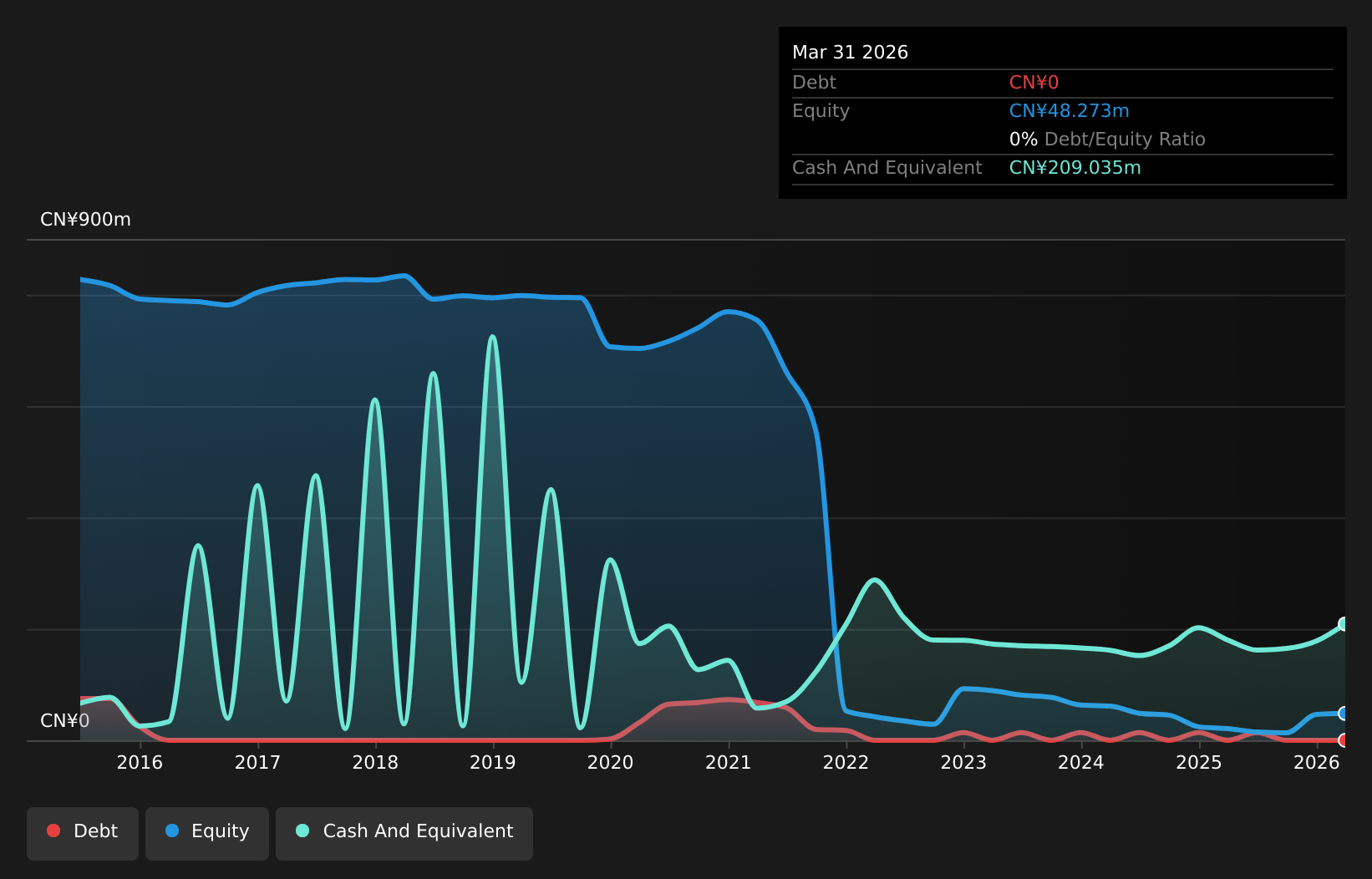Image resolution: width=1372 pixels, height=879 pixels.
Task: Click the 2022 x-axis label
Action: [x=846, y=762]
